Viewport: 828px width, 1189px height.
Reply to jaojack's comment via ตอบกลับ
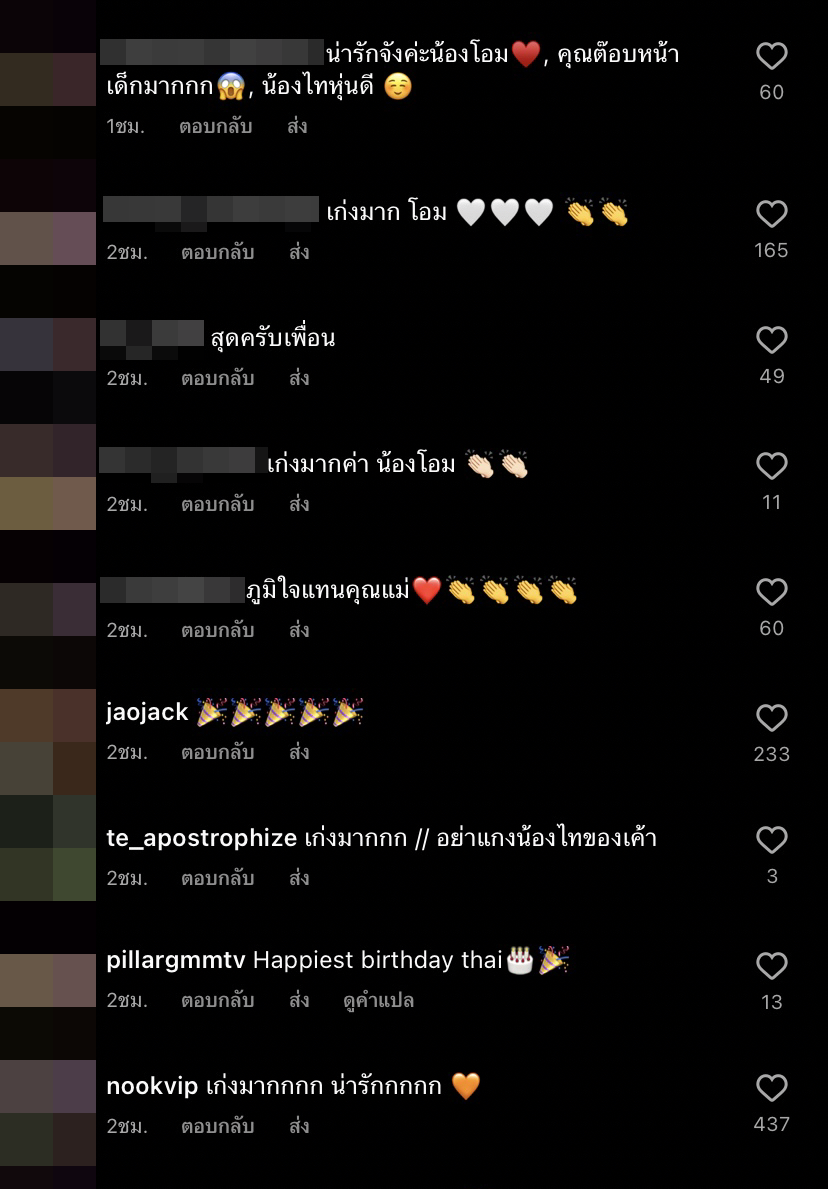tap(217, 752)
